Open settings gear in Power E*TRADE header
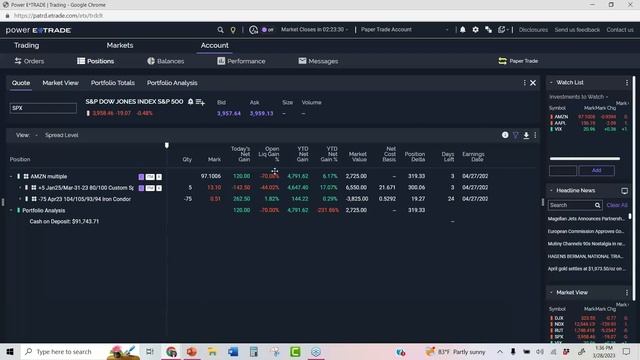 (476, 30)
